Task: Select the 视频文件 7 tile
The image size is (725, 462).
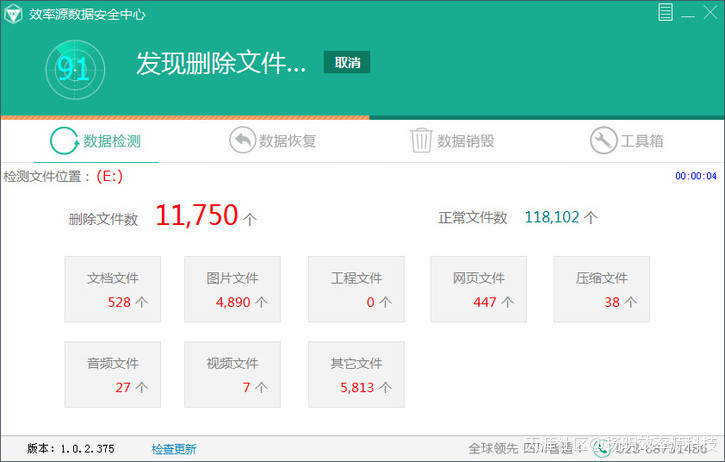Action: pos(232,375)
